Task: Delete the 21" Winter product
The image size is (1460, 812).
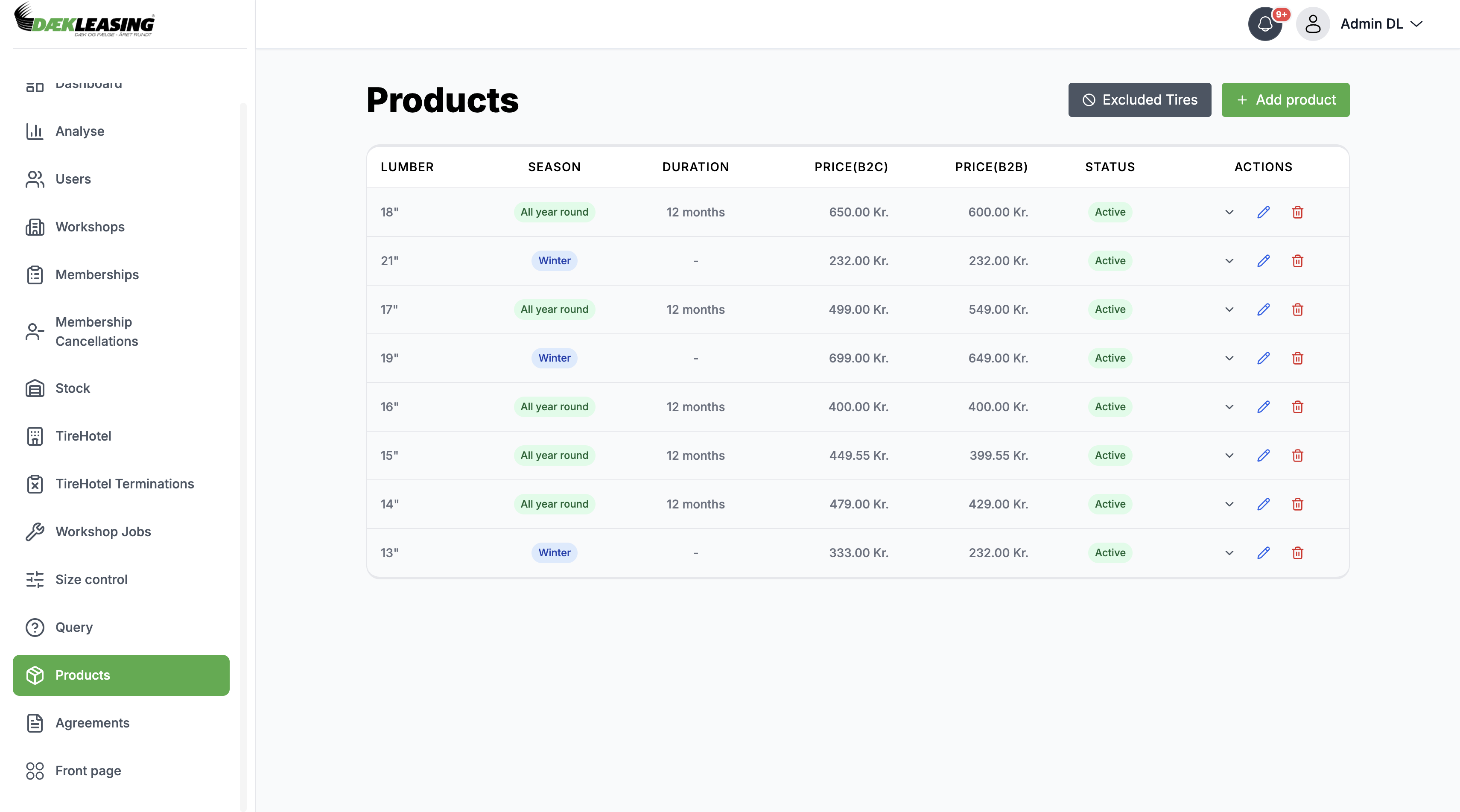Action: pyautogui.click(x=1297, y=261)
